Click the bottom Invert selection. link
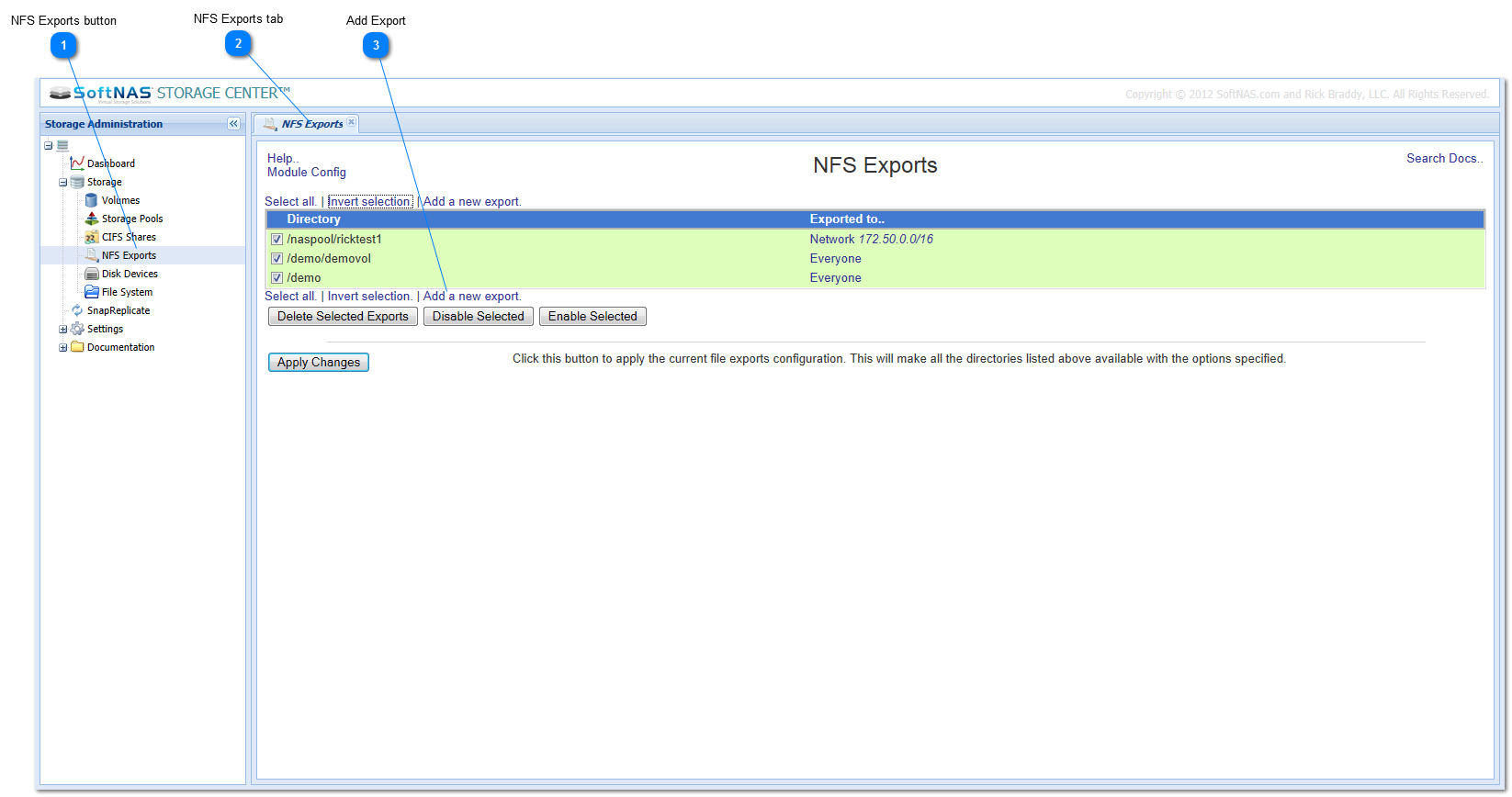The image size is (1512, 797). pyautogui.click(x=370, y=296)
